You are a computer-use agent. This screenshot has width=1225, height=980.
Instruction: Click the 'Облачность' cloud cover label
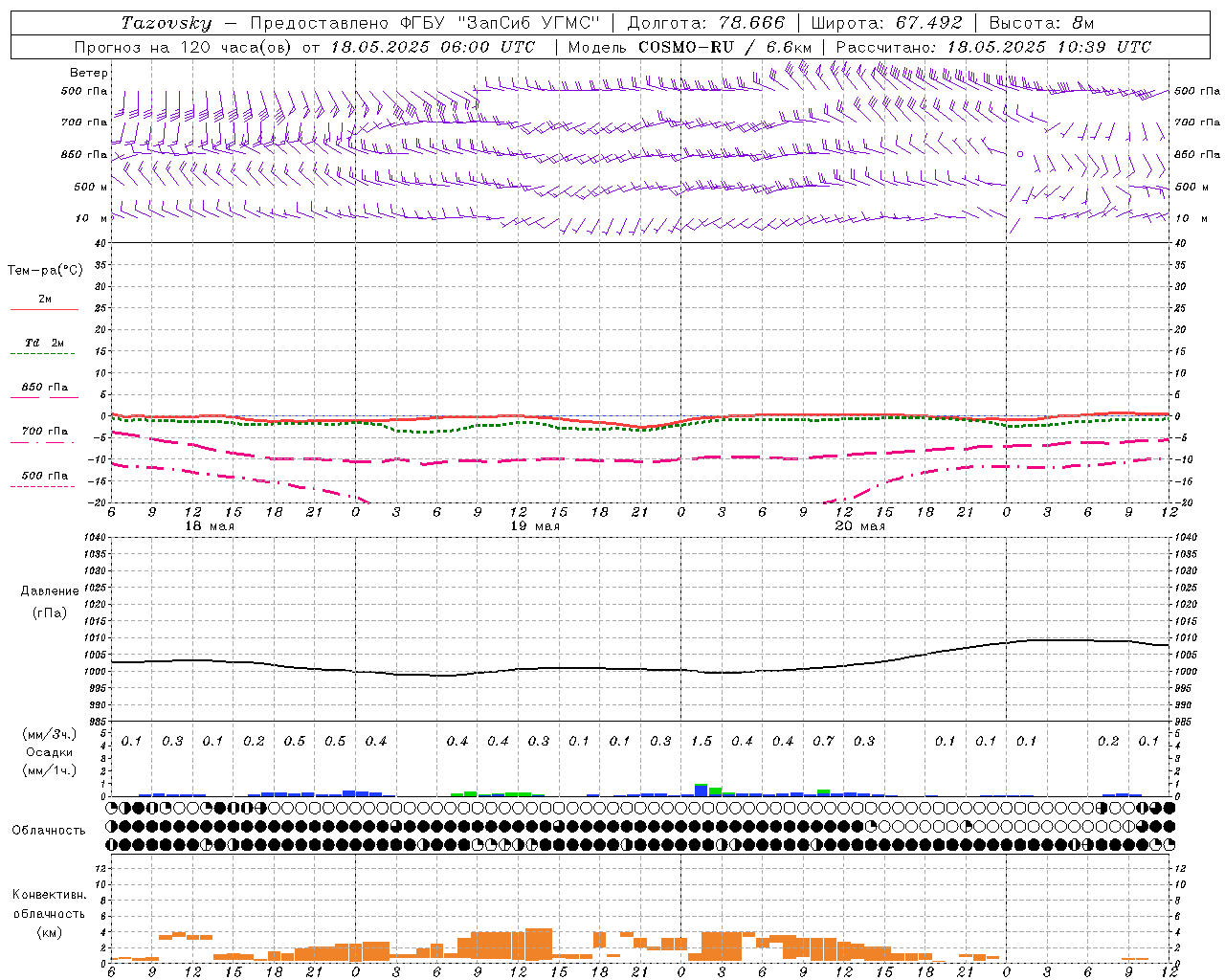click(x=49, y=831)
